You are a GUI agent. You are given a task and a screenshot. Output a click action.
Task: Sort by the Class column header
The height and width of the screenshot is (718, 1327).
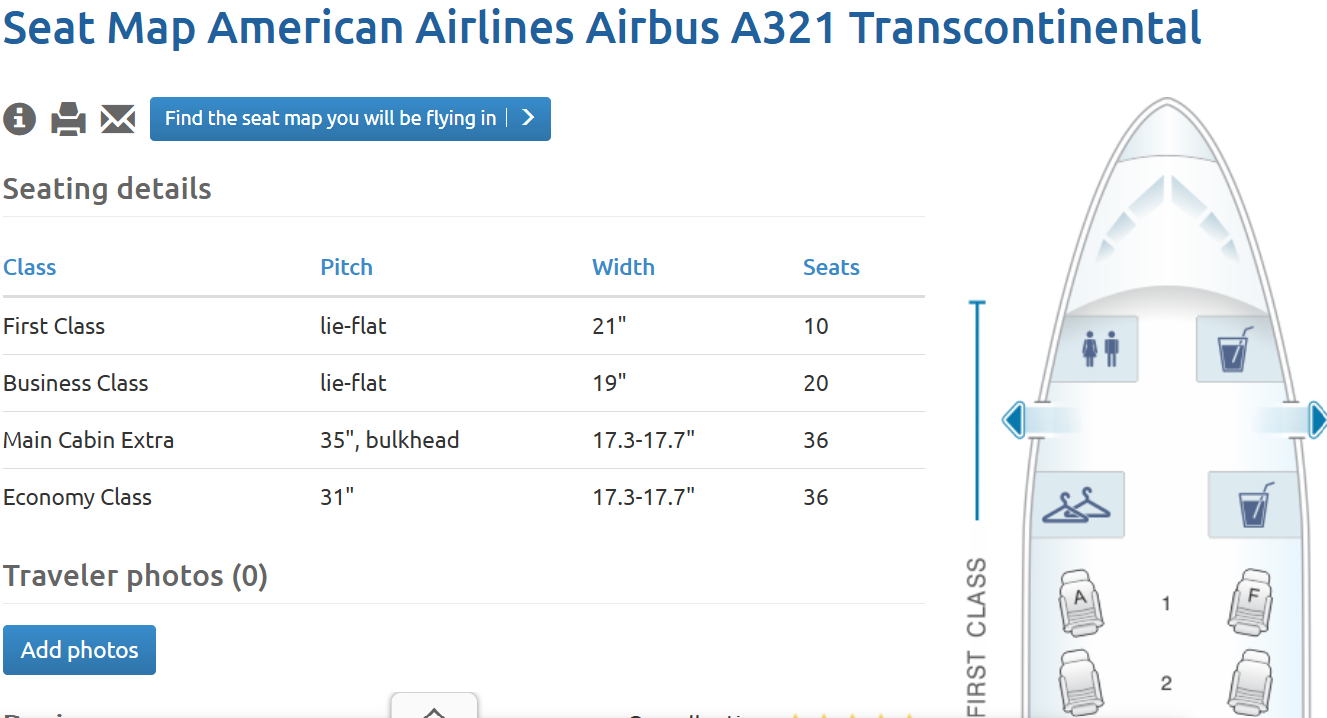coord(30,267)
